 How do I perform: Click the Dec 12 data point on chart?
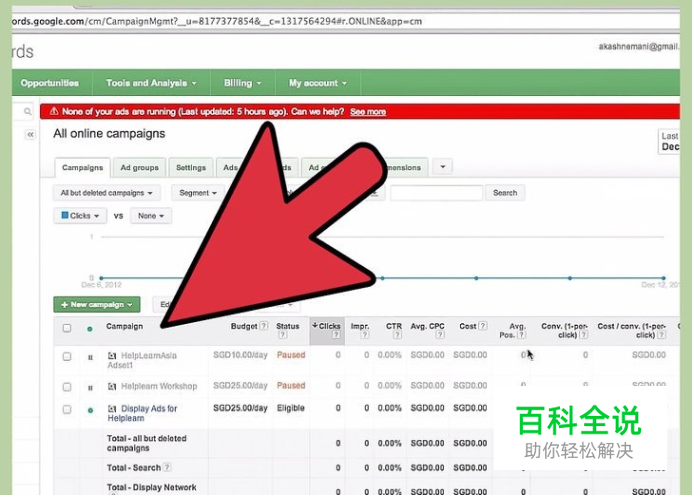(663, 278)
